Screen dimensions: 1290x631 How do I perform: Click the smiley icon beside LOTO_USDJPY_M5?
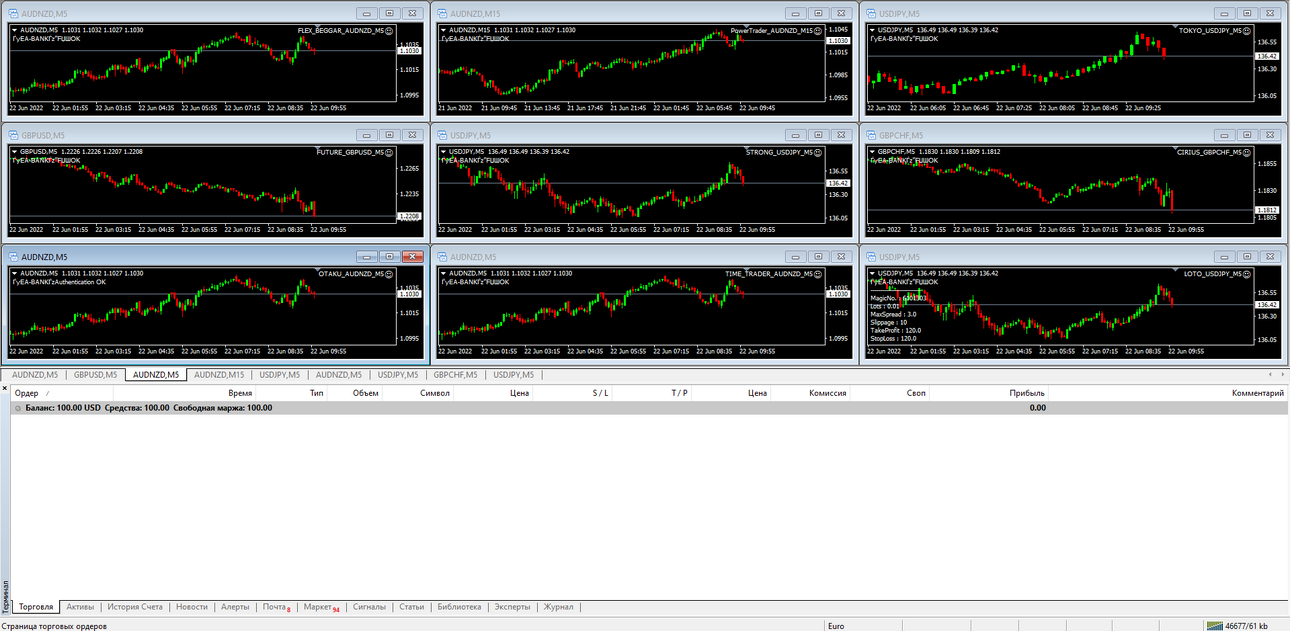[1247, 273]
